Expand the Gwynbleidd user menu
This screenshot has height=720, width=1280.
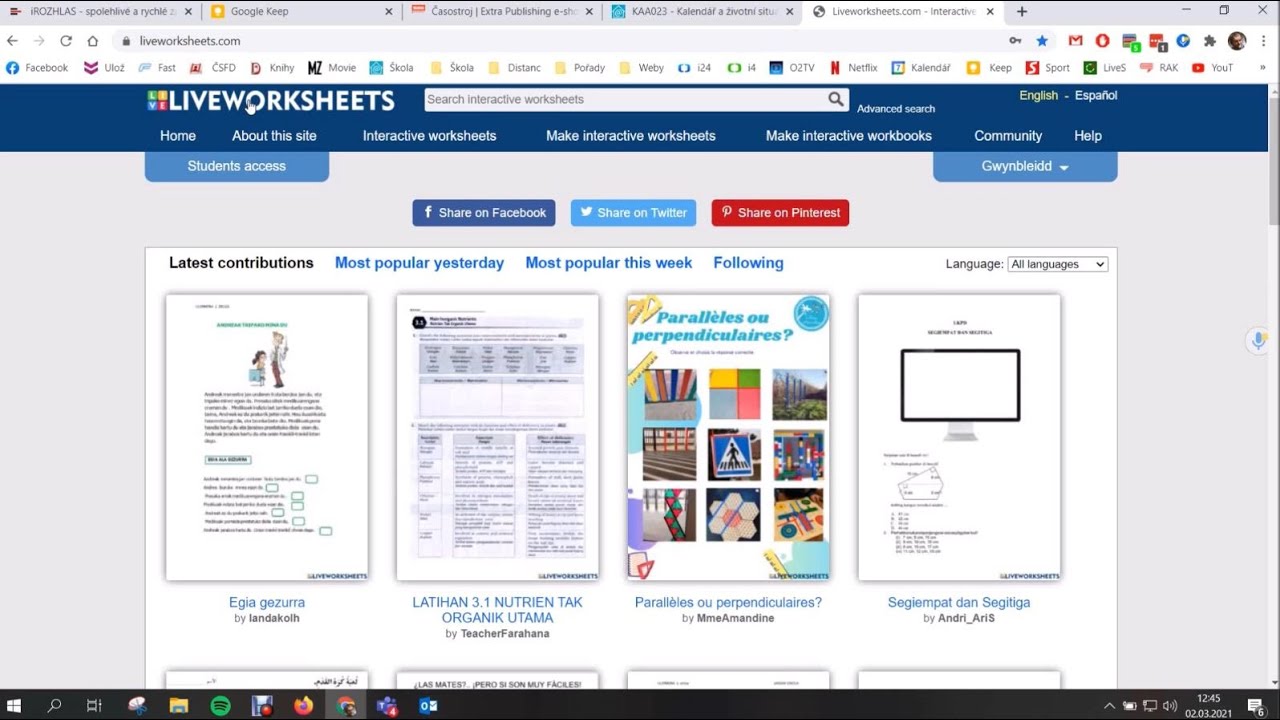pos(1025,167)
